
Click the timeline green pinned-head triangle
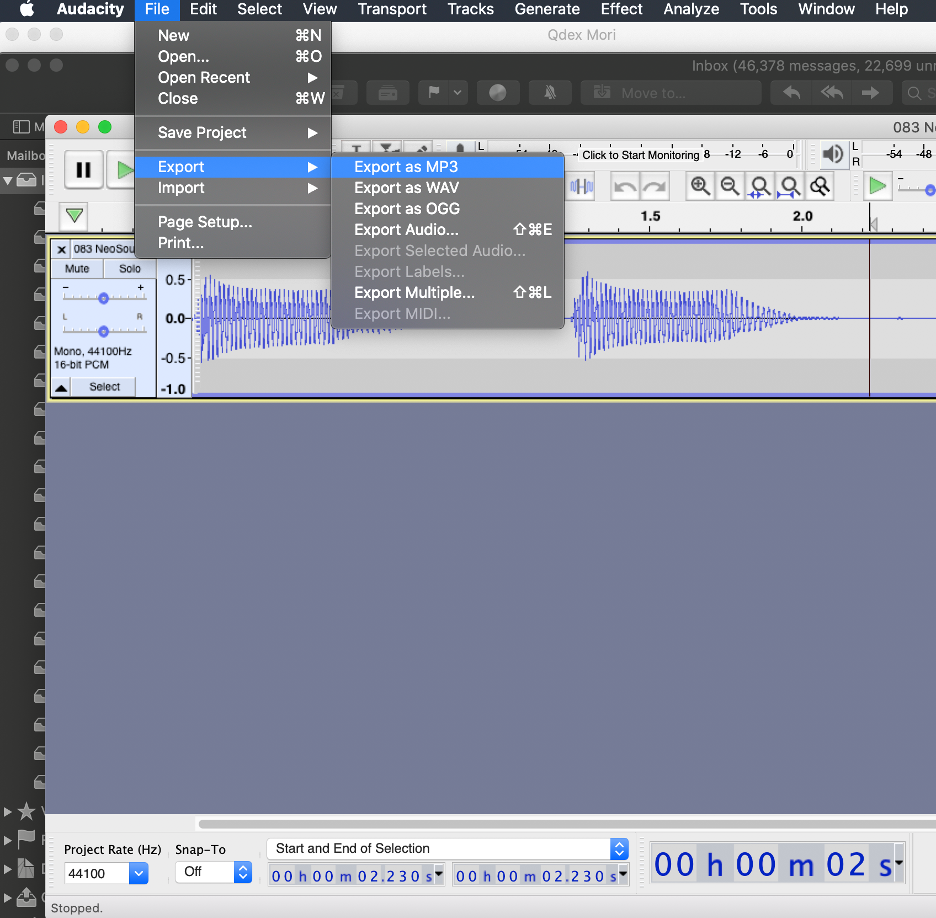coord(74,215)
